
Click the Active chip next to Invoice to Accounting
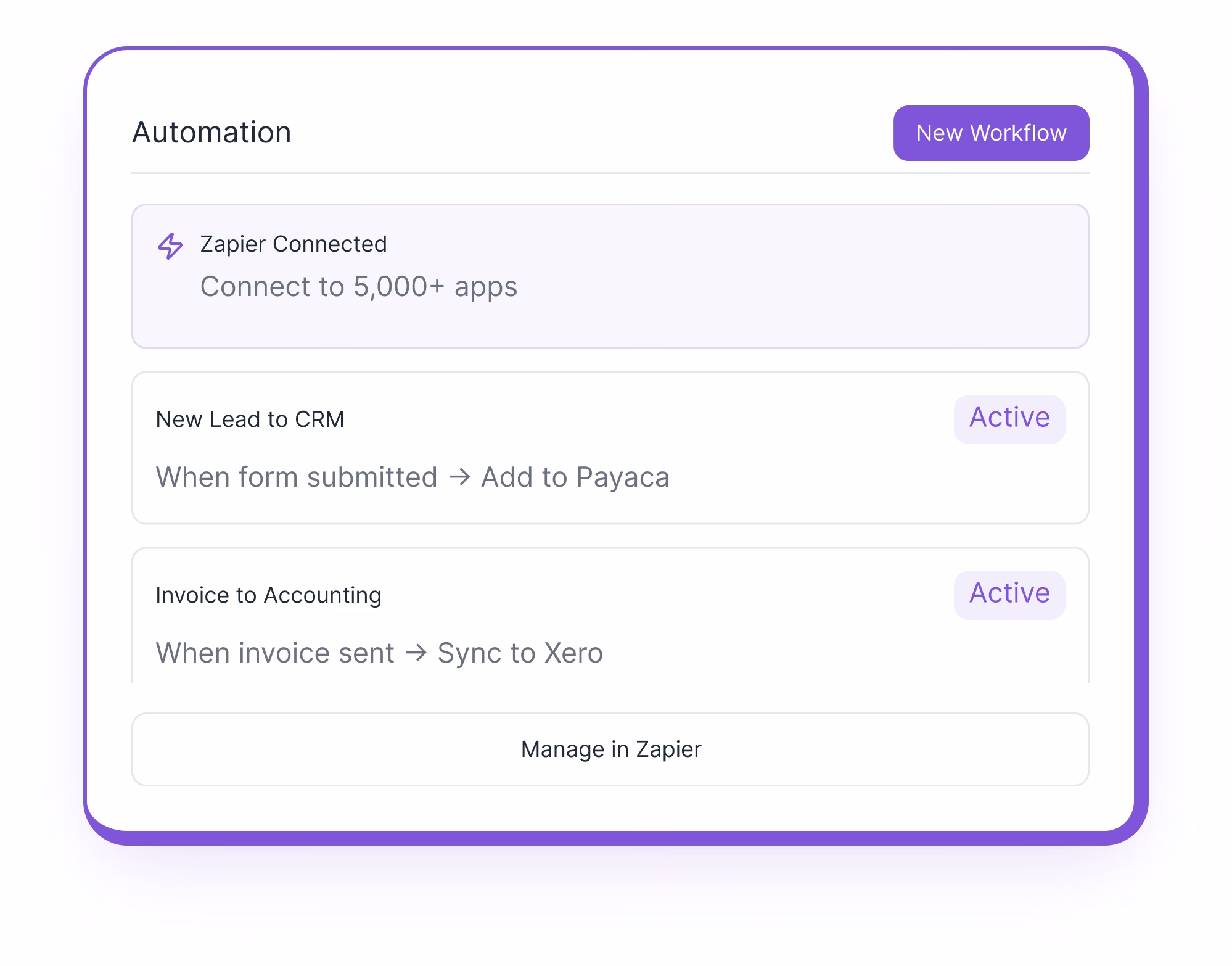1009,593
